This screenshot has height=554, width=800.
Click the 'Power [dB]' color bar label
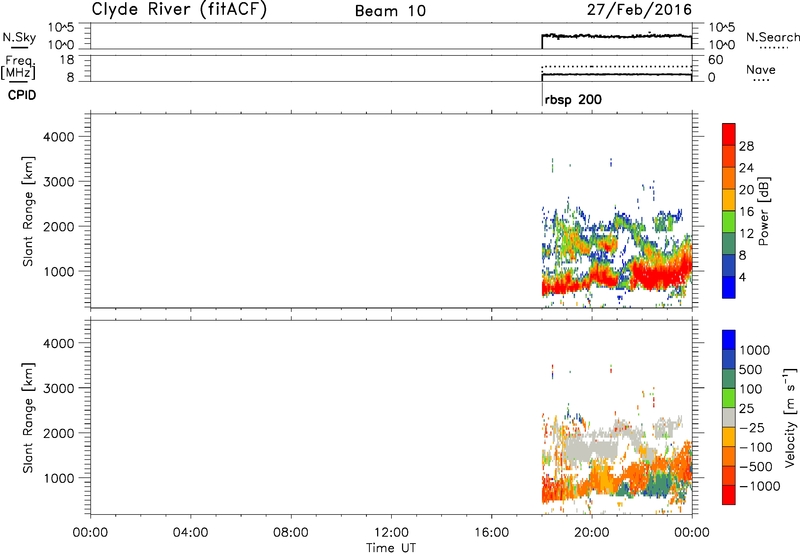(763, 211)
